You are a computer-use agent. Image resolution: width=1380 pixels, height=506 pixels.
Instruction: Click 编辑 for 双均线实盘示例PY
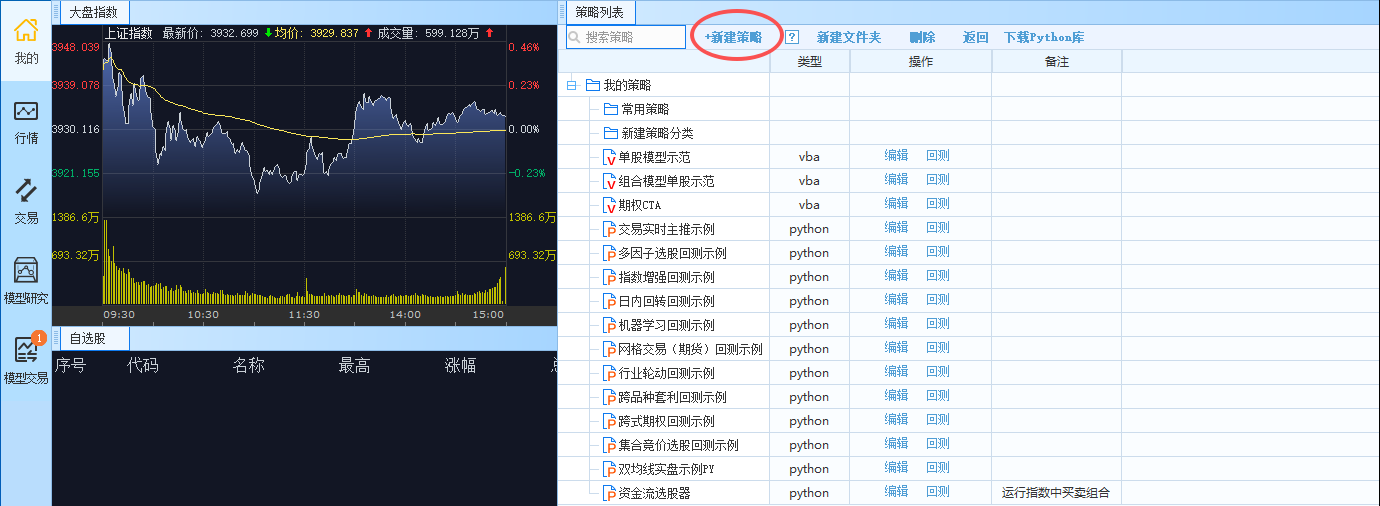896,467
